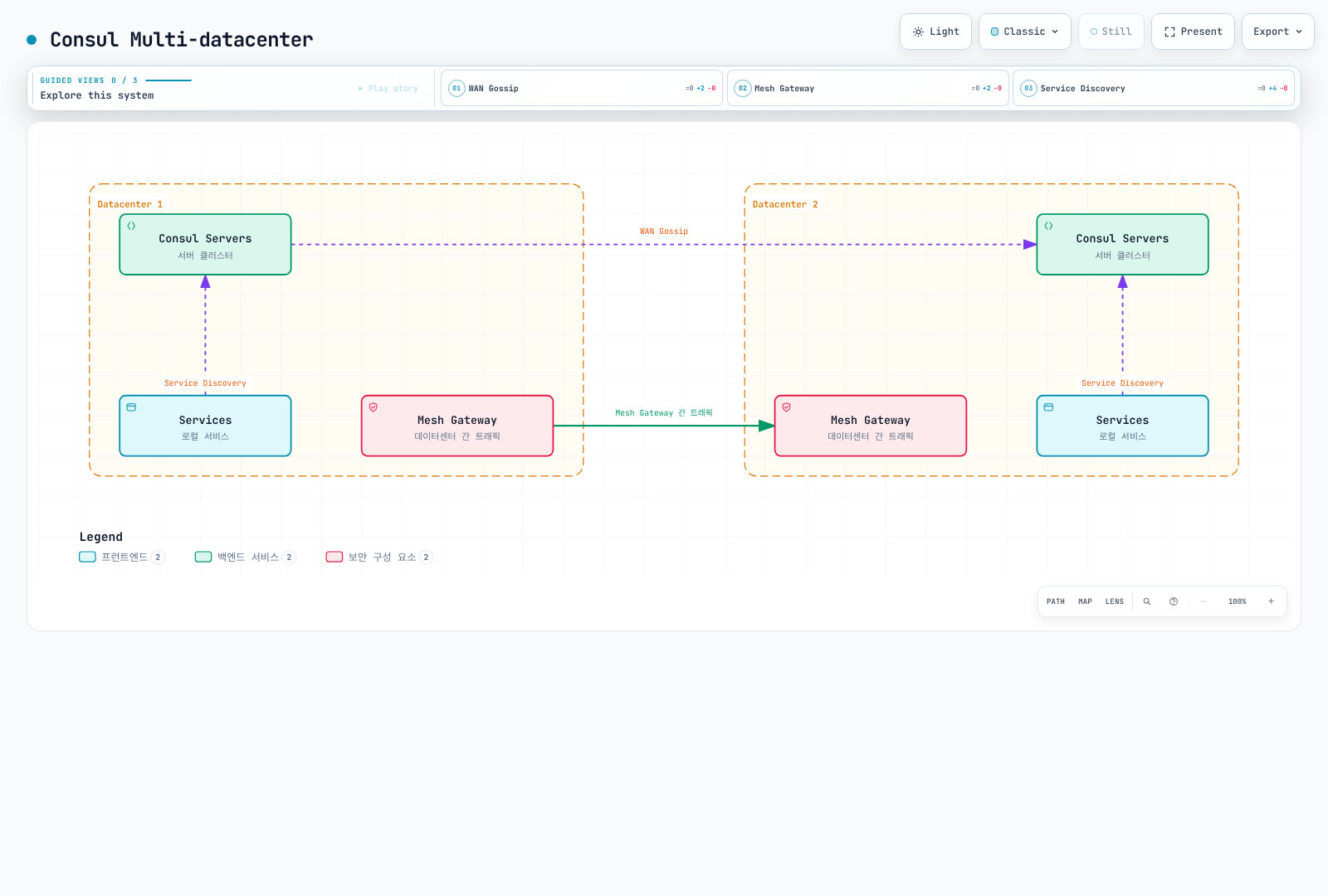Viewport: 1328px width, 896px height.
Task: Open the search magnifier icon
Action: coord(1147,601)
